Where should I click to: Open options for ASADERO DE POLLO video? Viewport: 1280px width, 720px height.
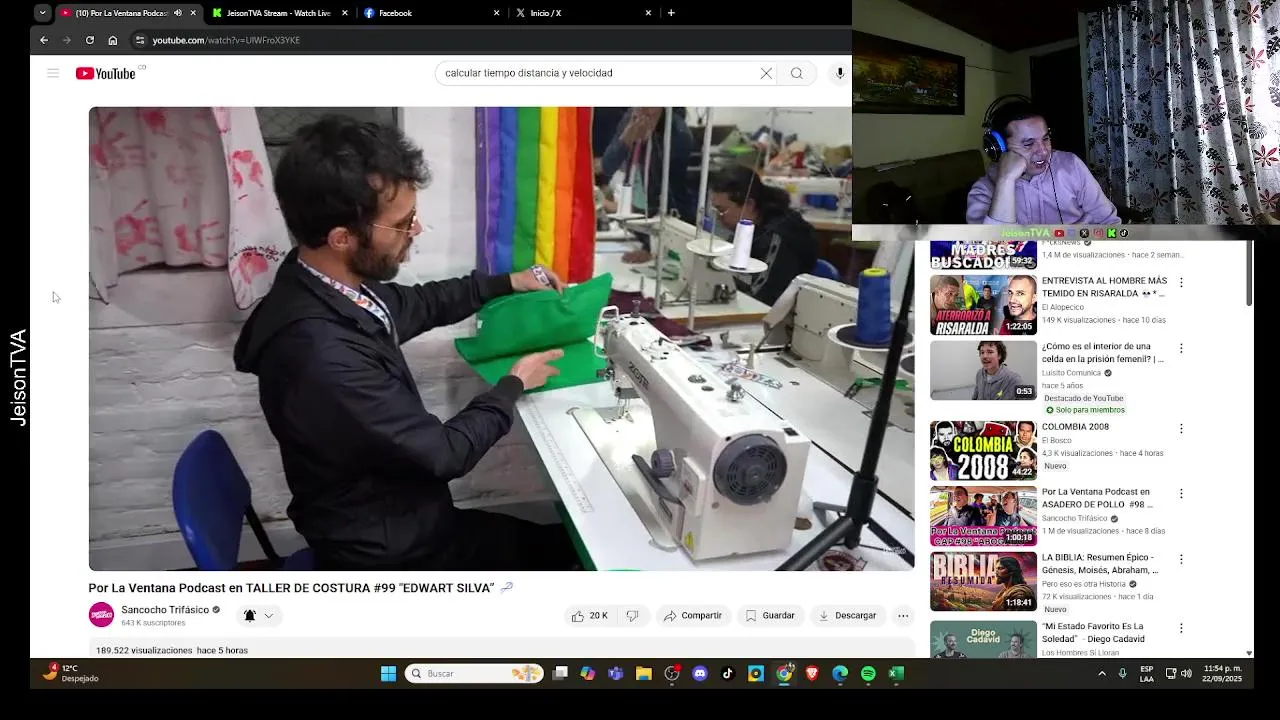coord(1181,494)
